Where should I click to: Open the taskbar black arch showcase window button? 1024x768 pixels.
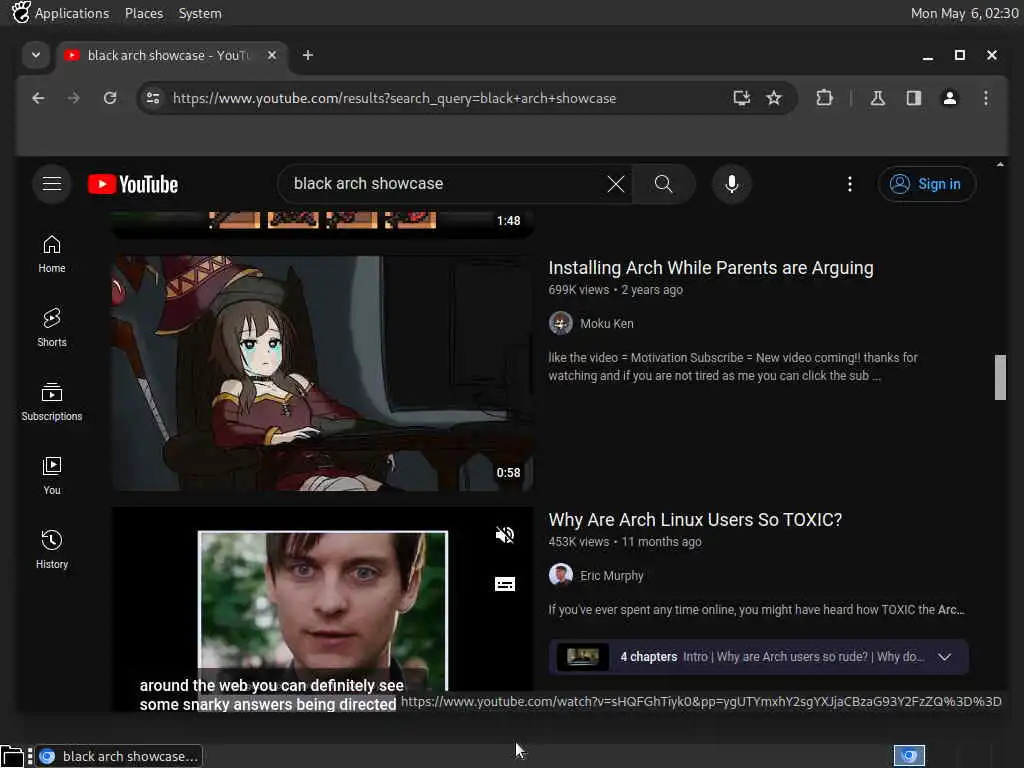coord(119,756)
